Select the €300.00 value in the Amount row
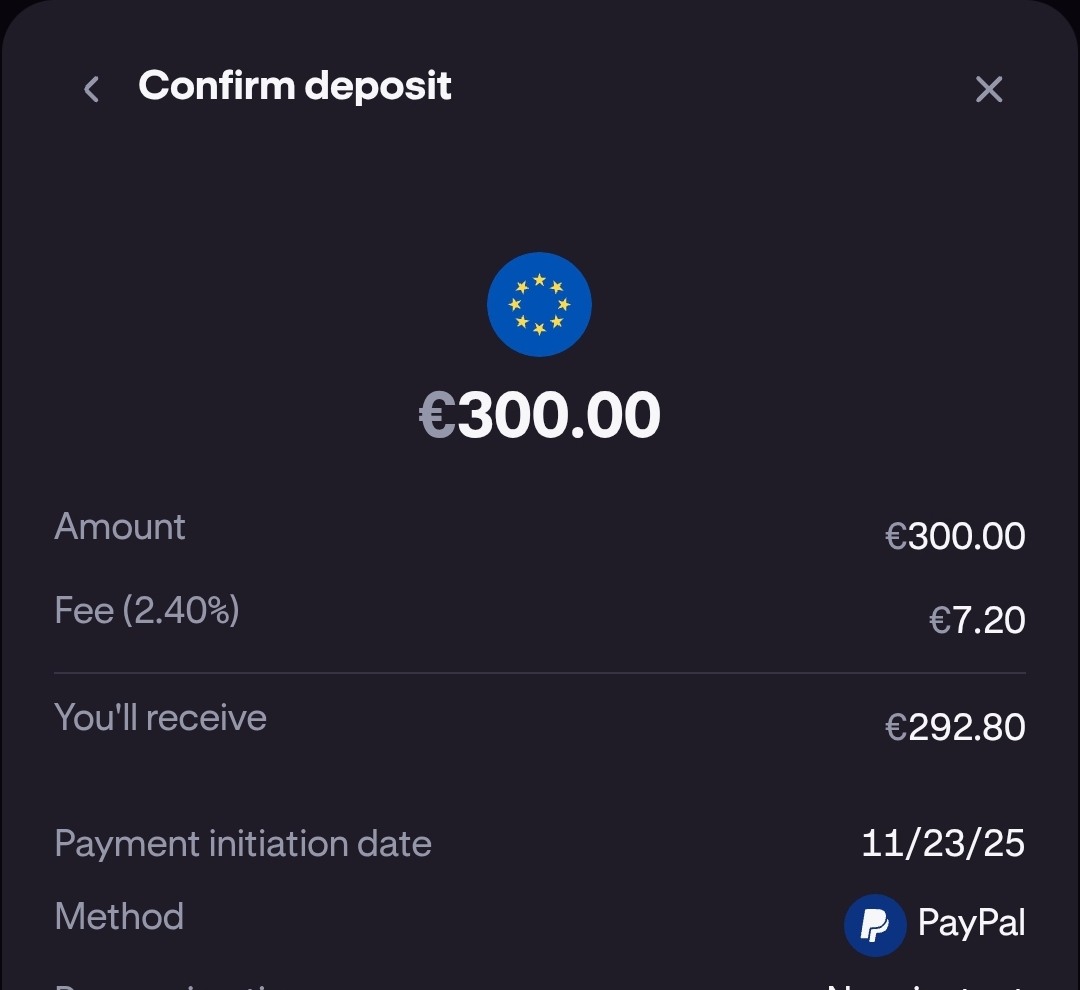Screen dimensions: 1080x990 (955, 537)
